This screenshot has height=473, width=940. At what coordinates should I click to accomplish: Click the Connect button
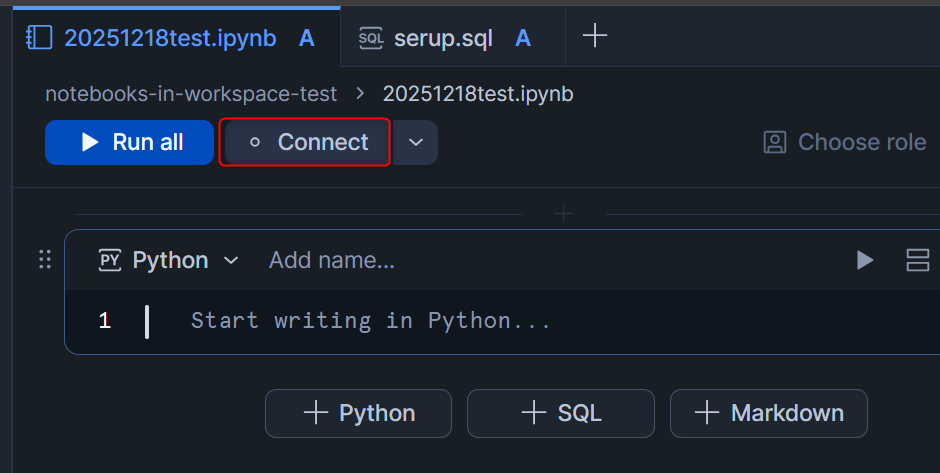point(305,142)
